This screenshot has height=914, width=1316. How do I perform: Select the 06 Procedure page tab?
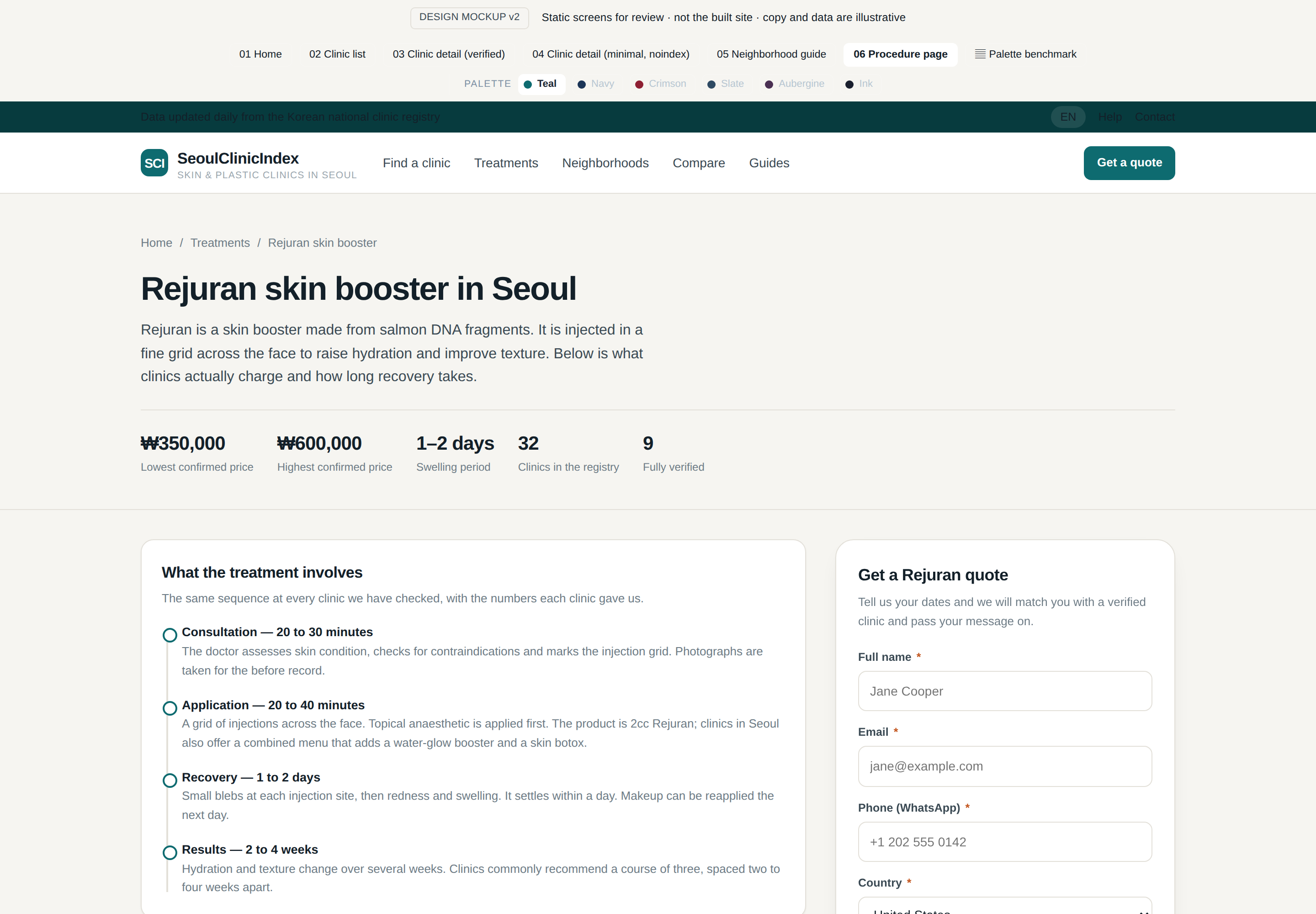(900, 54)
